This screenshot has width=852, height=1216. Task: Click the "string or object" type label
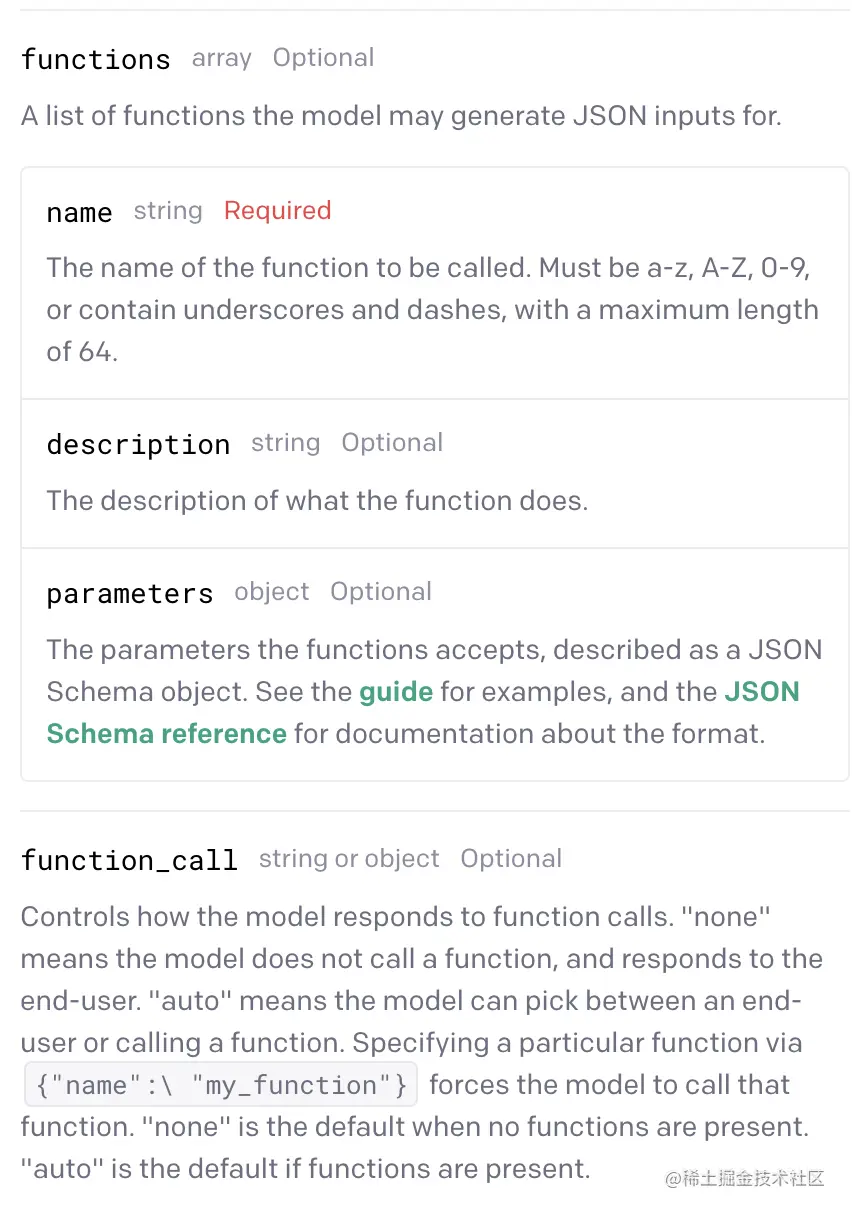pos(349,859)
